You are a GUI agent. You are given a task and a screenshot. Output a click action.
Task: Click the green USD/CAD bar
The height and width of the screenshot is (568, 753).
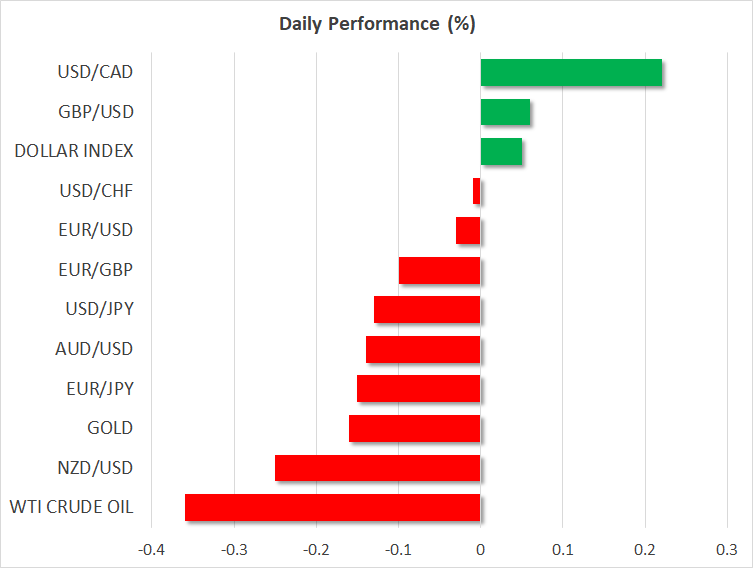pos(571,73)
